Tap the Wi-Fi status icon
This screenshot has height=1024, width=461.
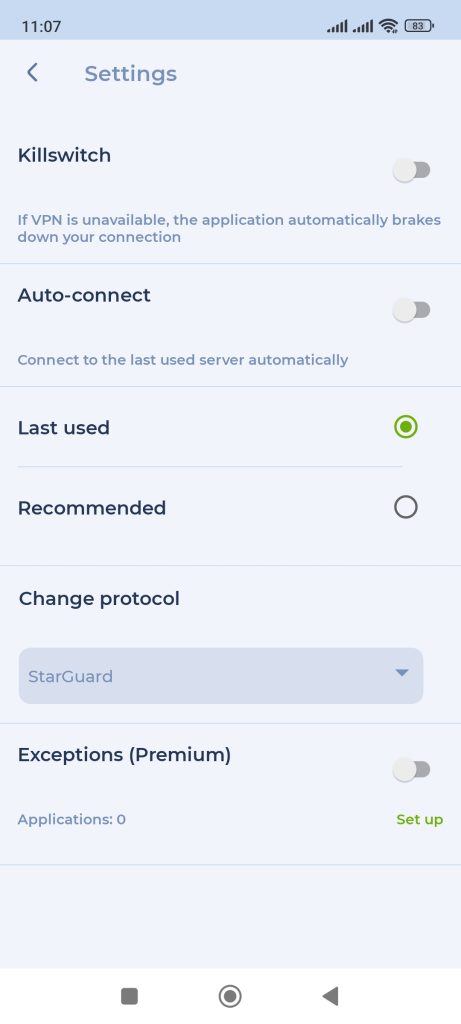389,26
